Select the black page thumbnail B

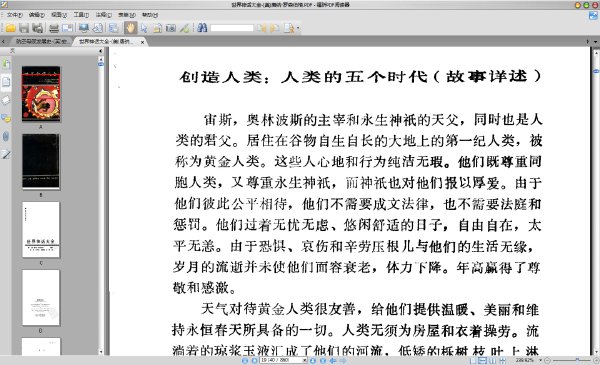41,161
